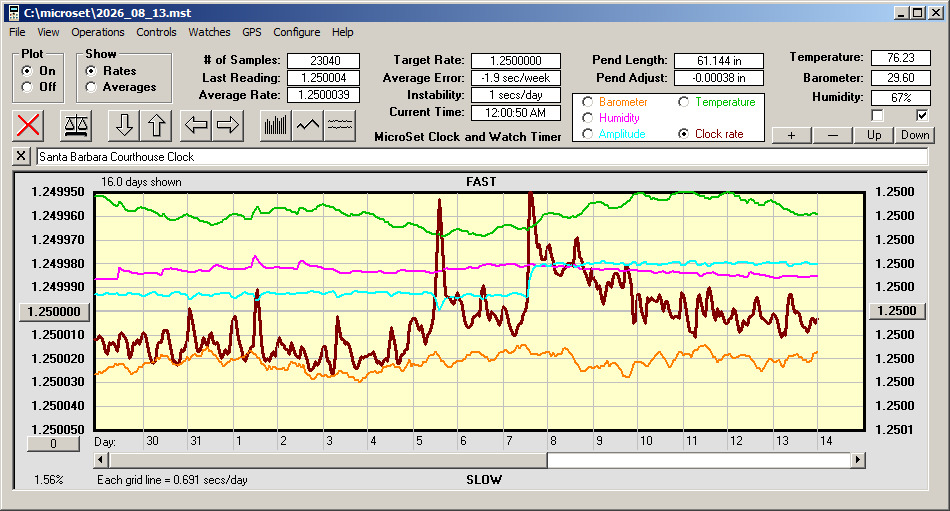Click the Target Rate field

tap(516, 61)
